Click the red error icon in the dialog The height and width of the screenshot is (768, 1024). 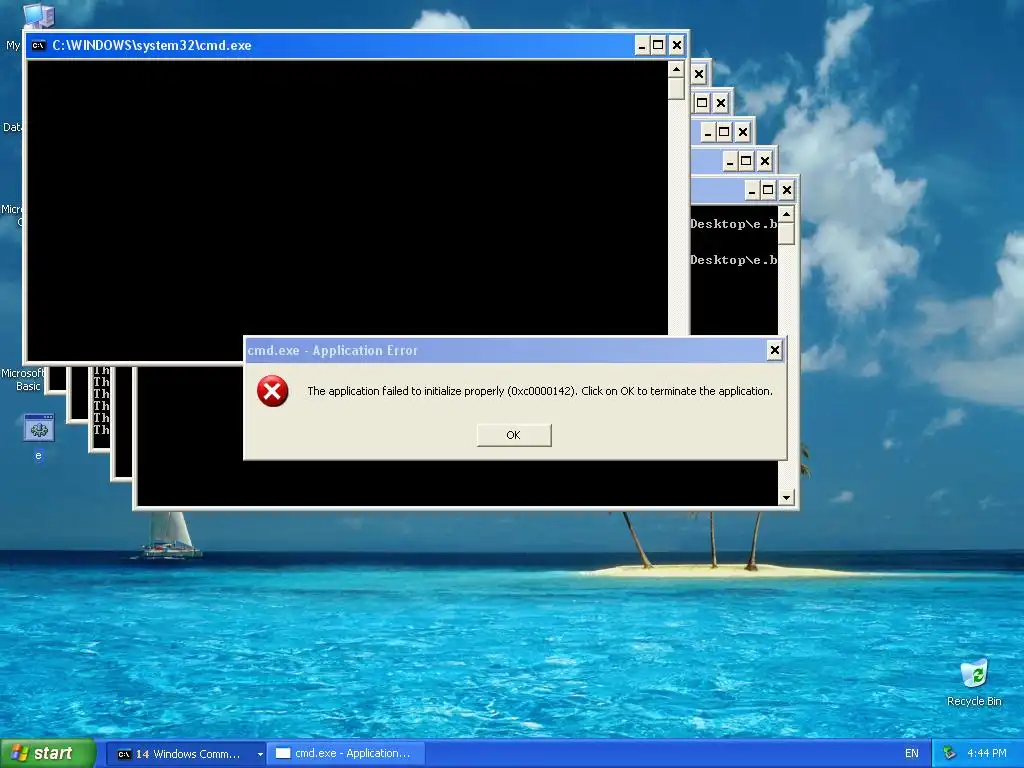point(272,391)
